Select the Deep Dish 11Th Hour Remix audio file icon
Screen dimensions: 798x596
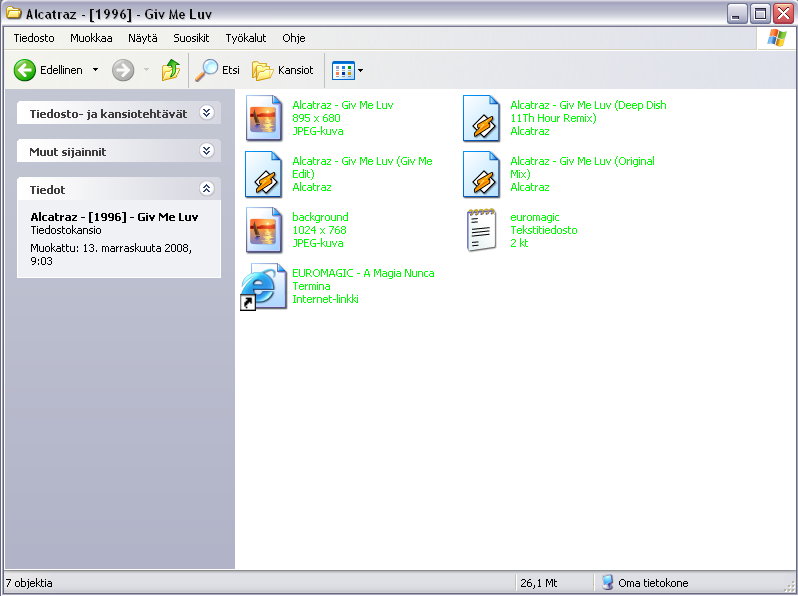point(482,118)
